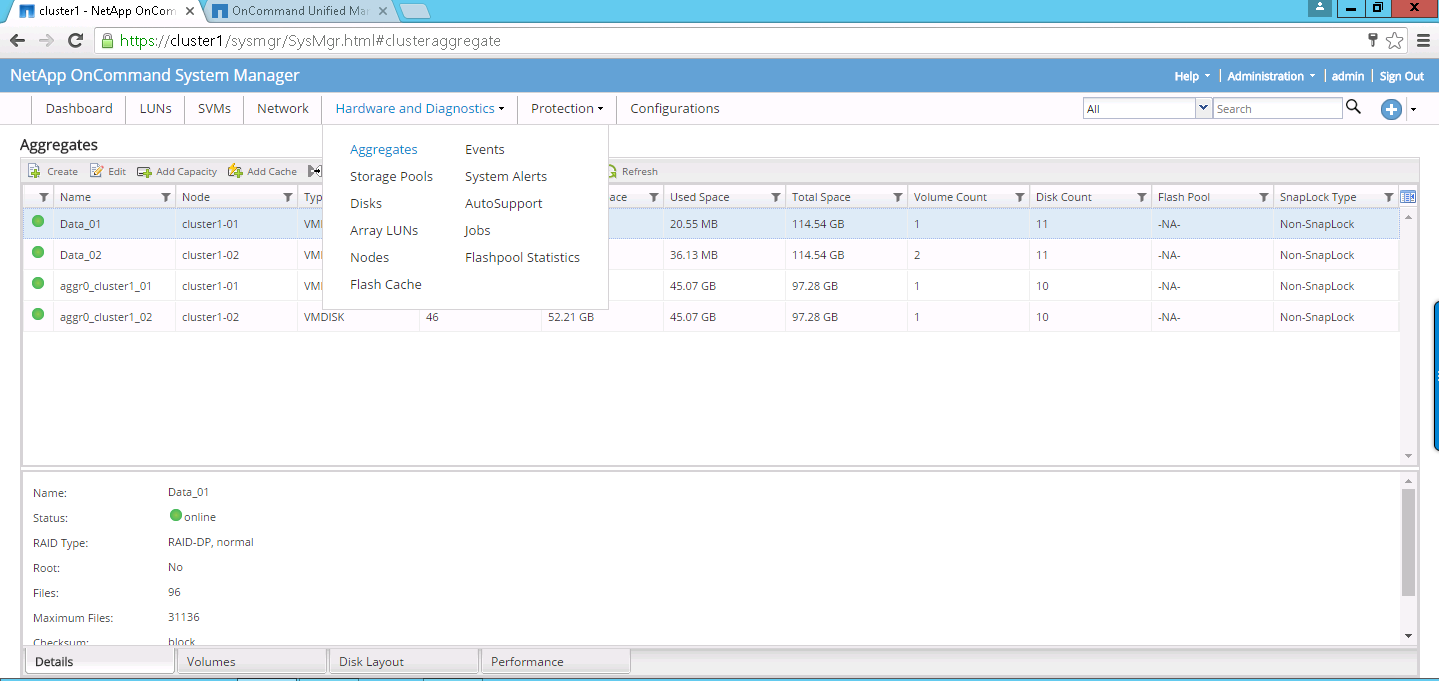Viewport: 1439px width, 681px height.
Task: Click in the Search input field
Action: coord(1277,108)
